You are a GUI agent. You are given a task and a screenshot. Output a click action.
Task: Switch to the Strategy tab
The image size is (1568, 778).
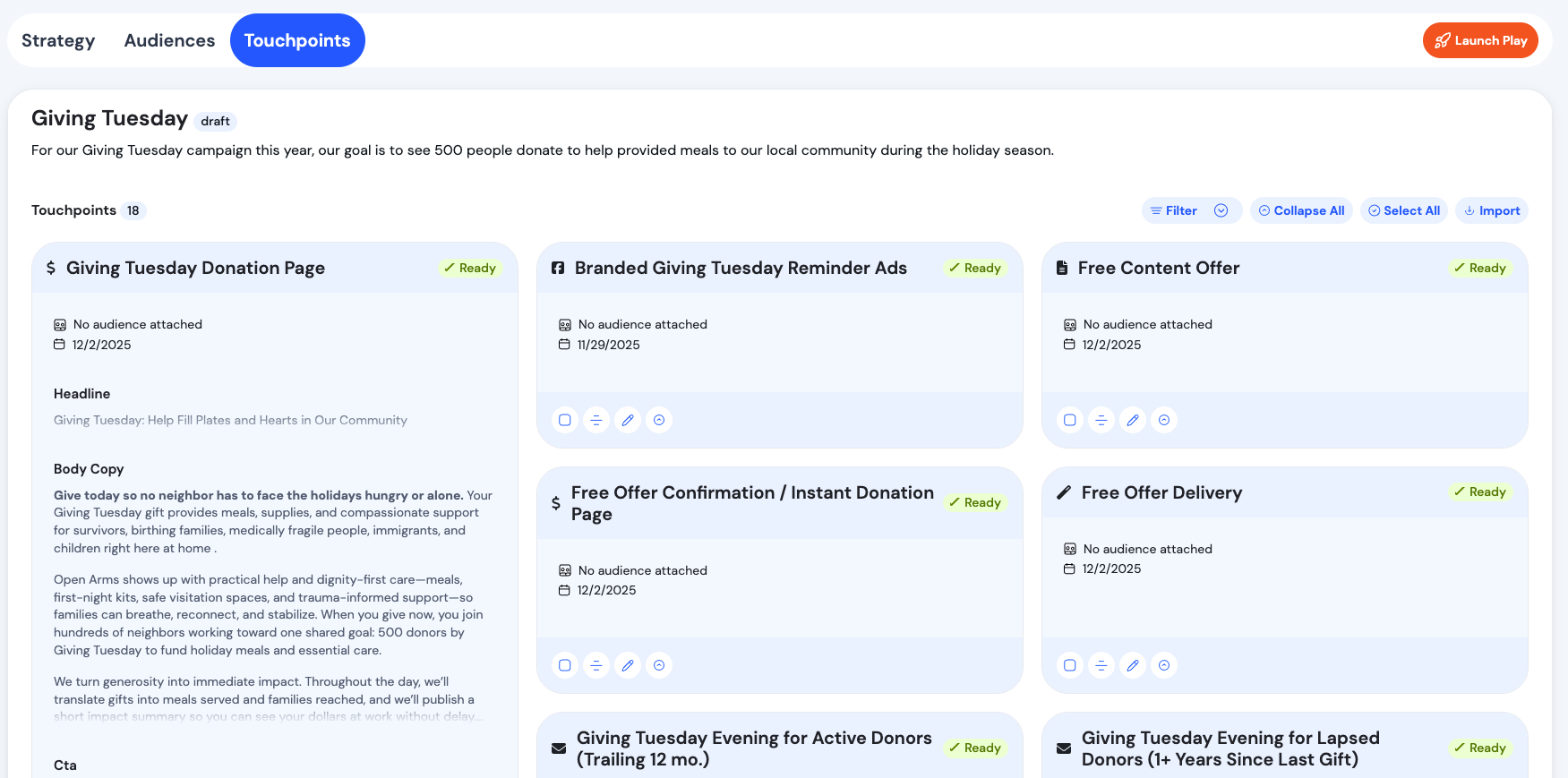pos(58,40)
